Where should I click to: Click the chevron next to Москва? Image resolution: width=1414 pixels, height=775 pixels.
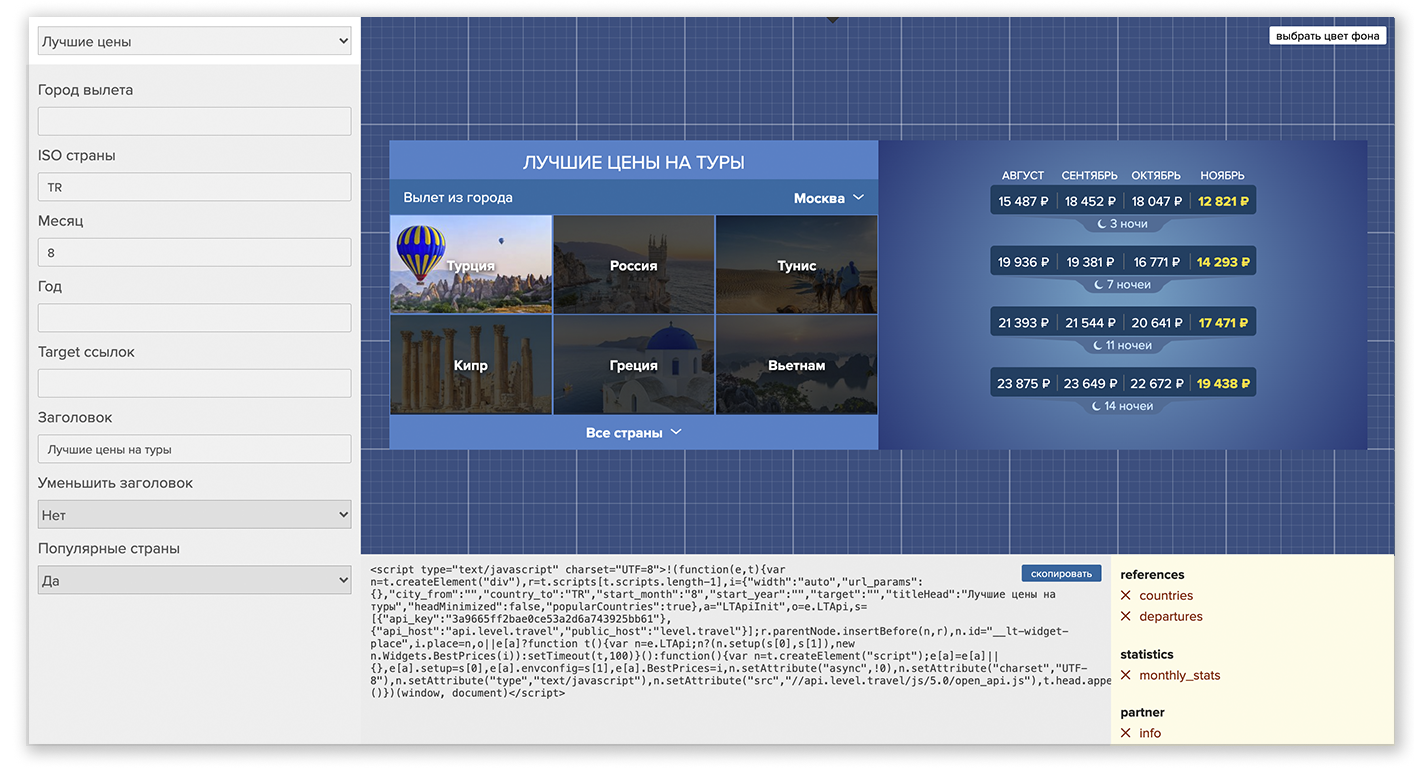(x=858, y=198)
